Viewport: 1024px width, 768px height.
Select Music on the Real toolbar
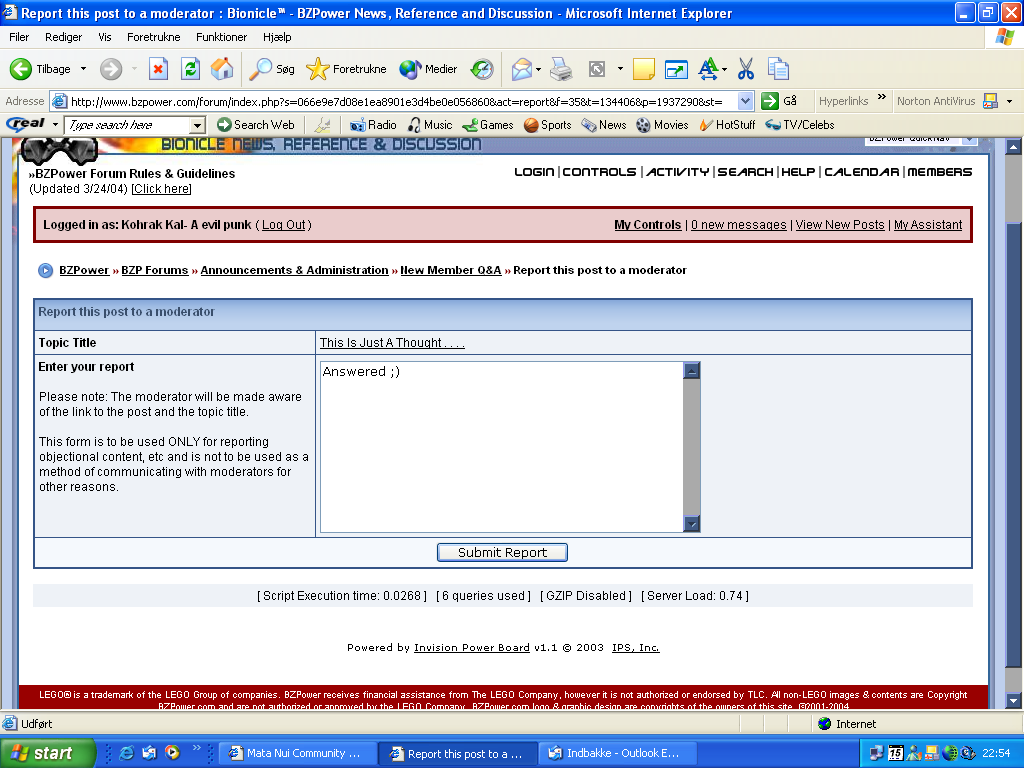point(430,124)
